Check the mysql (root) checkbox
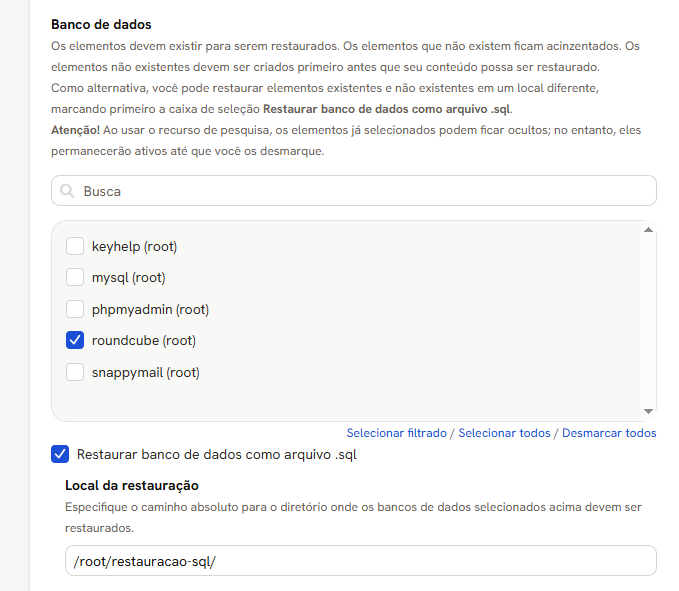The width and height of the screenshot is (679, 591). click(75, 277)
